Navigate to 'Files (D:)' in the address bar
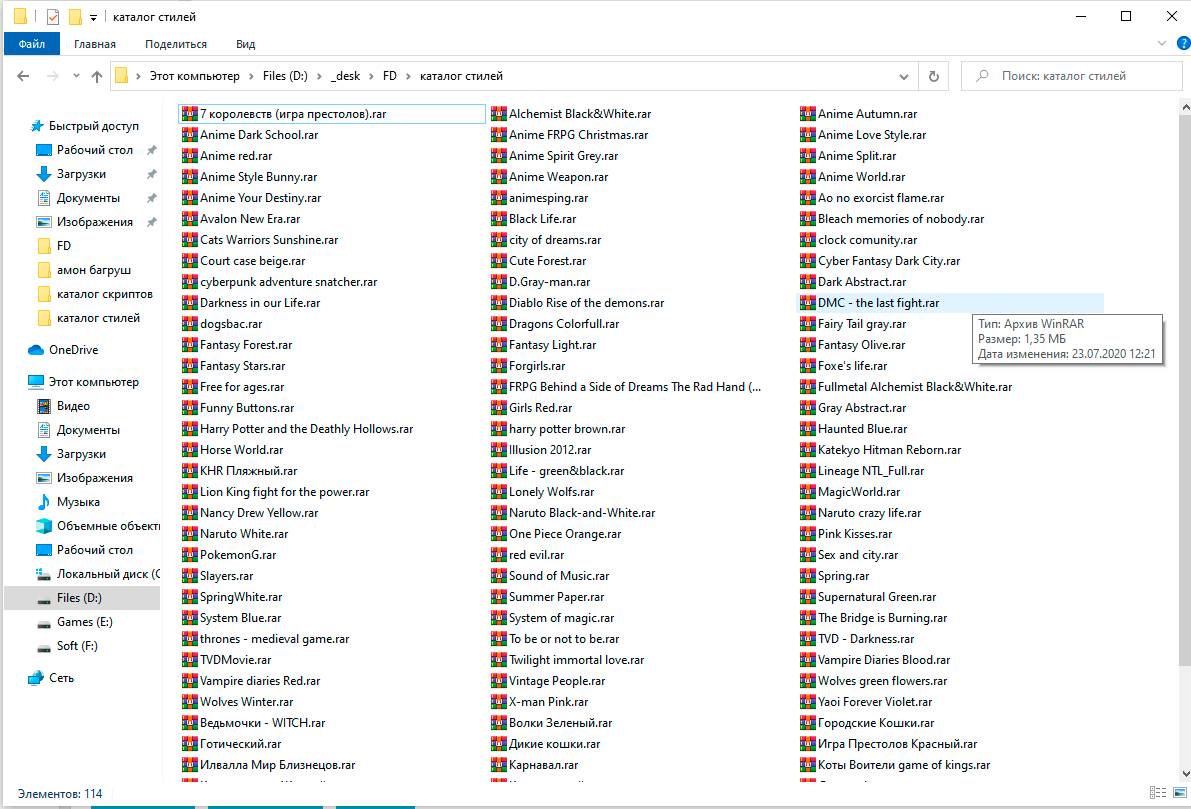The height and width of the screenshot is (809, 1191). [285, 76]
